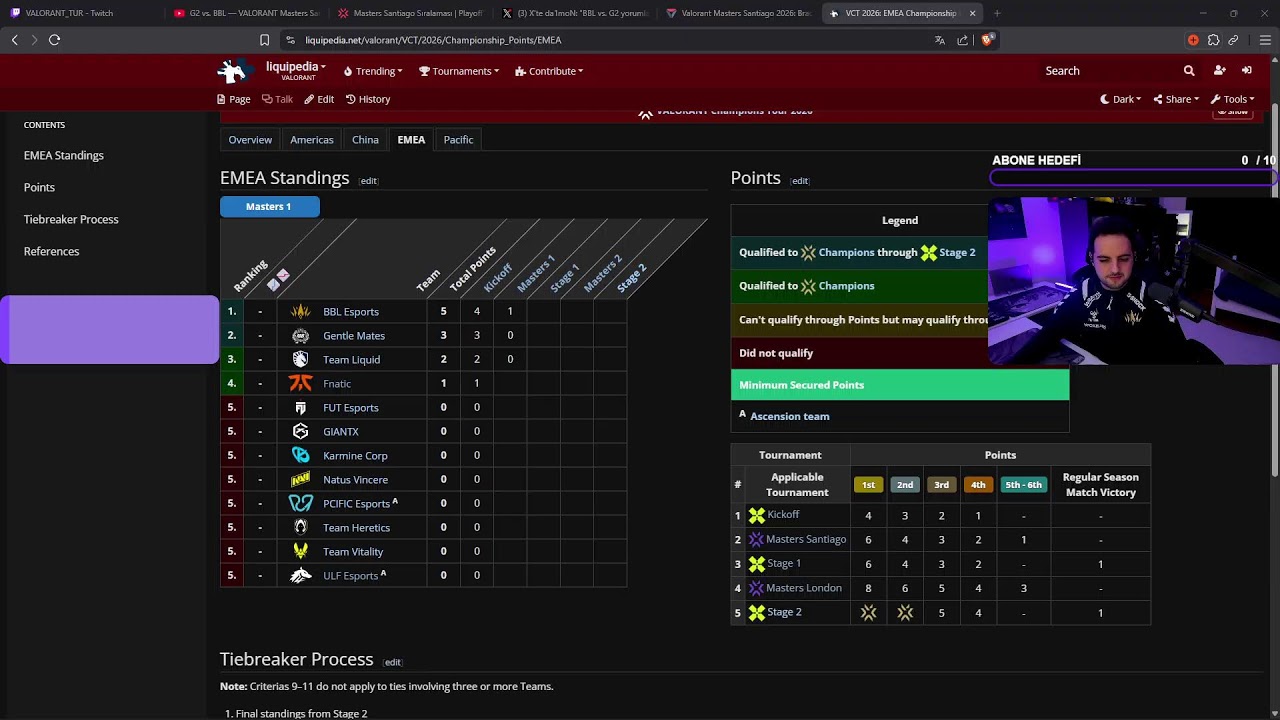Bookmark this page with the bookmark icon
Image resolution: width=1280 pixels, height=720 pixels.
[264, 40]
